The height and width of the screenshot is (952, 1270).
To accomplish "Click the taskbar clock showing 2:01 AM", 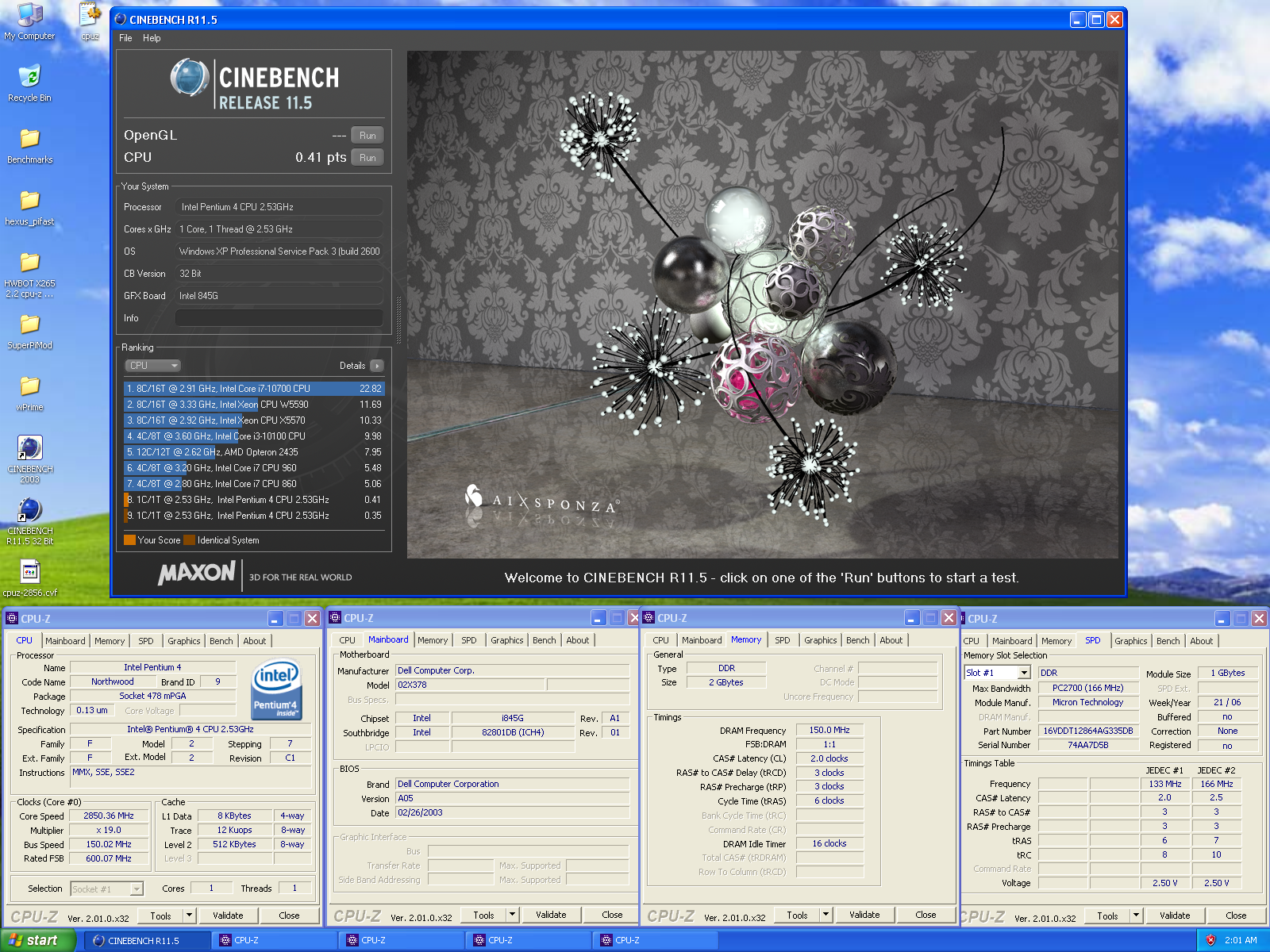I will tap(1241, 940).
